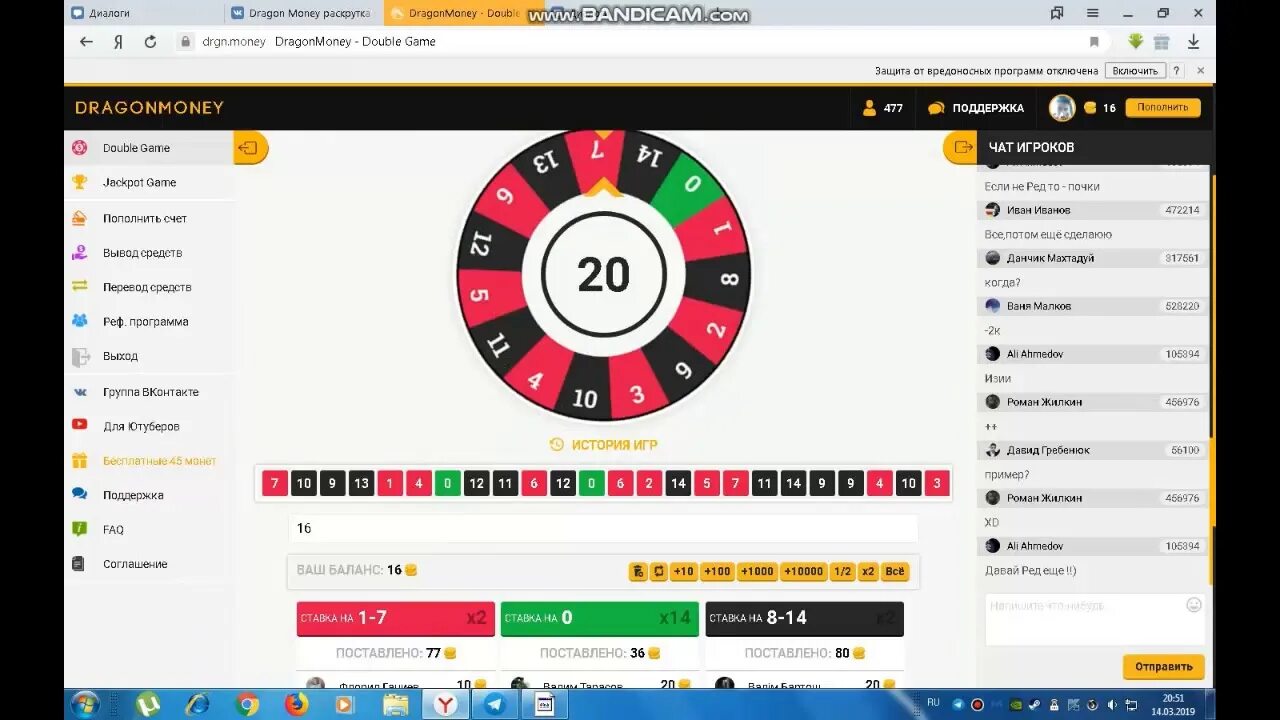The image size is (1280, 720).
Task: Click the Пополнить button in header
Action: pyautogui.click(x=1162, y=108)
